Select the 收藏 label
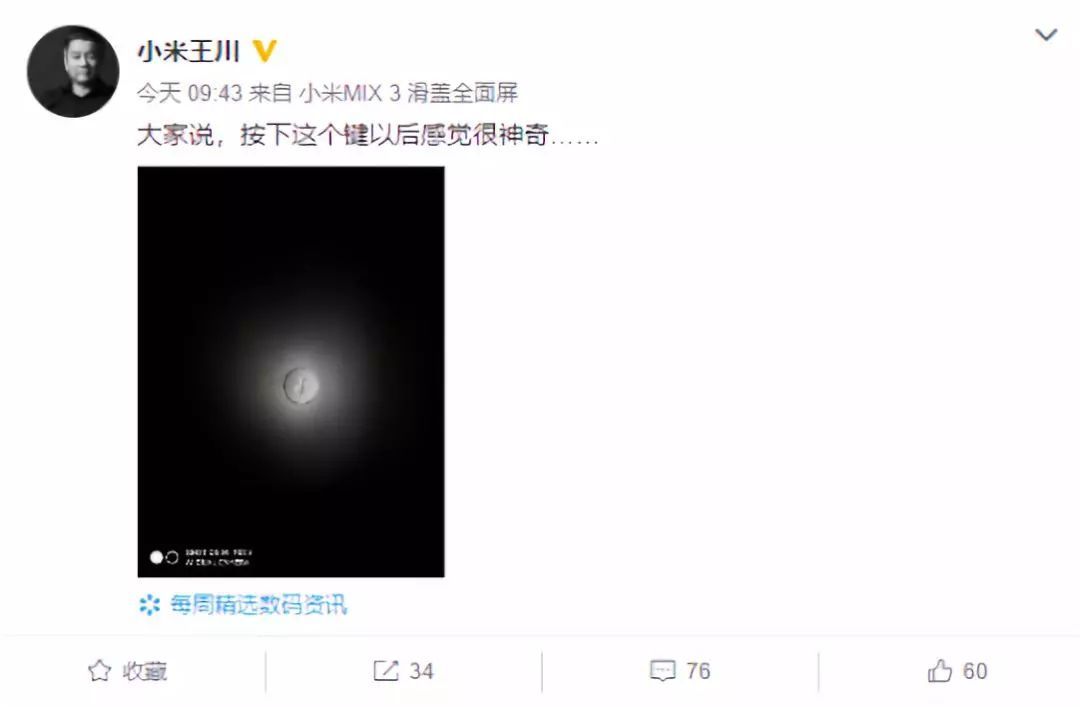Image resolution: width=1080 pixels, height=707 pixels. tap(145, 670)
